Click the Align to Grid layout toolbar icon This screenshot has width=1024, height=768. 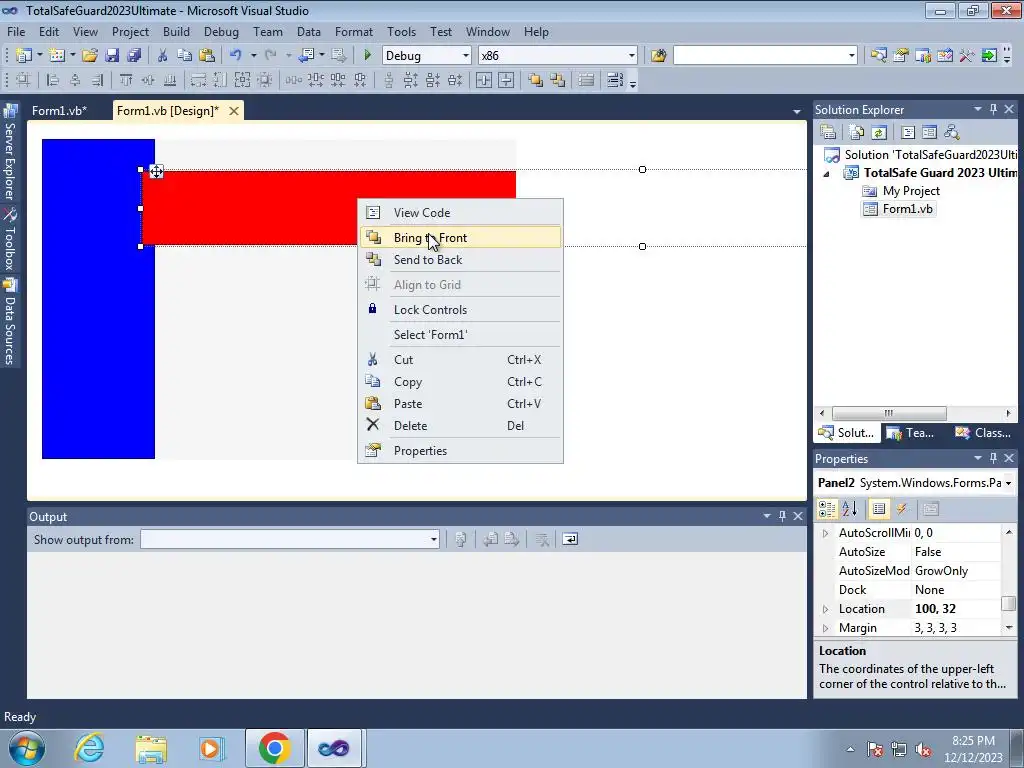click(23, 80)
